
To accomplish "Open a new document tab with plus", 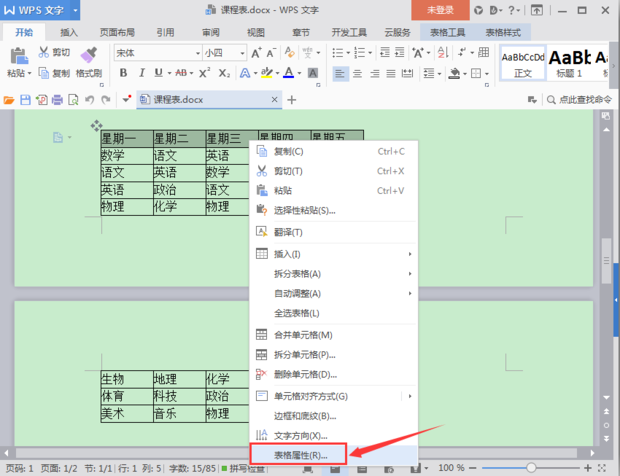I will click(291, 100).
